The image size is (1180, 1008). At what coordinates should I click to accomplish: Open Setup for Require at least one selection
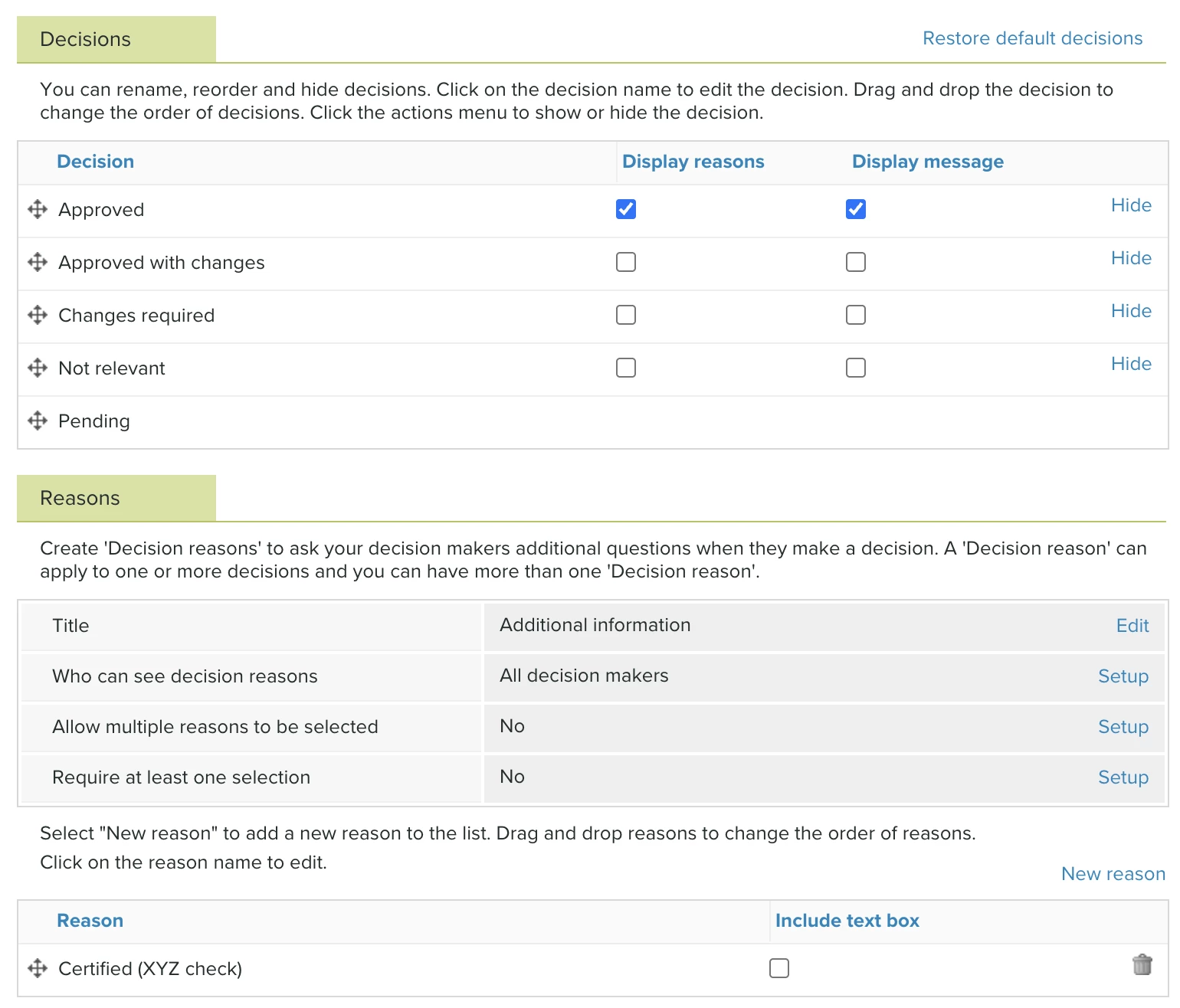1123,777
